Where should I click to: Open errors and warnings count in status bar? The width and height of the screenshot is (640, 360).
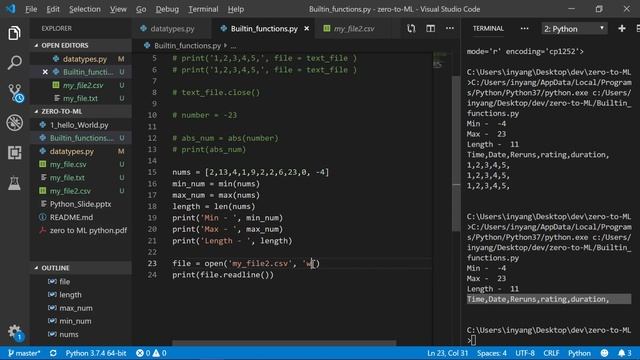point(151,353)
